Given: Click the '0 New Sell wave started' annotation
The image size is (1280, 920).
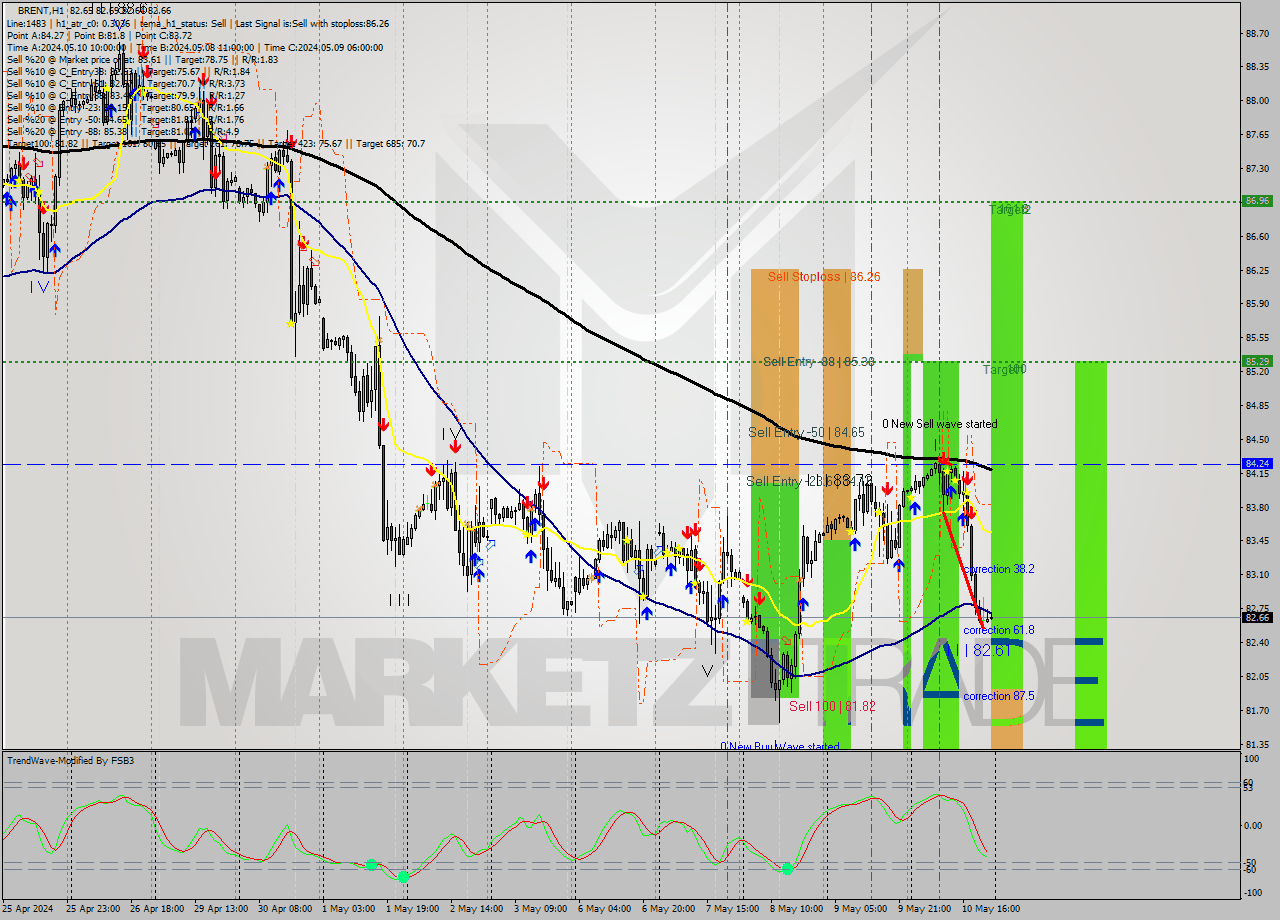Looking at the screenshot, I should tap(939, 424).
